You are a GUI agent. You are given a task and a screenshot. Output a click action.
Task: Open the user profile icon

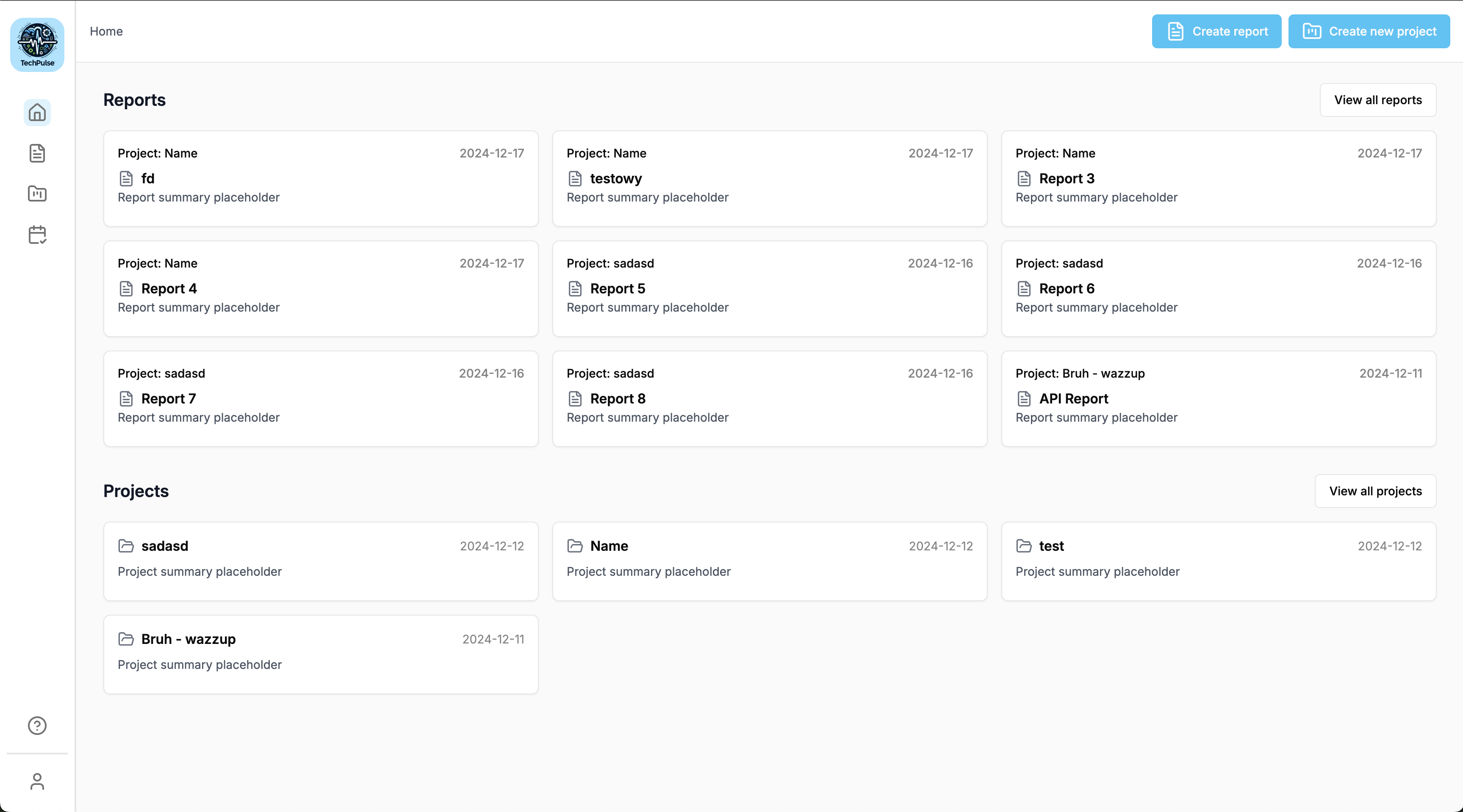(37, 782)
